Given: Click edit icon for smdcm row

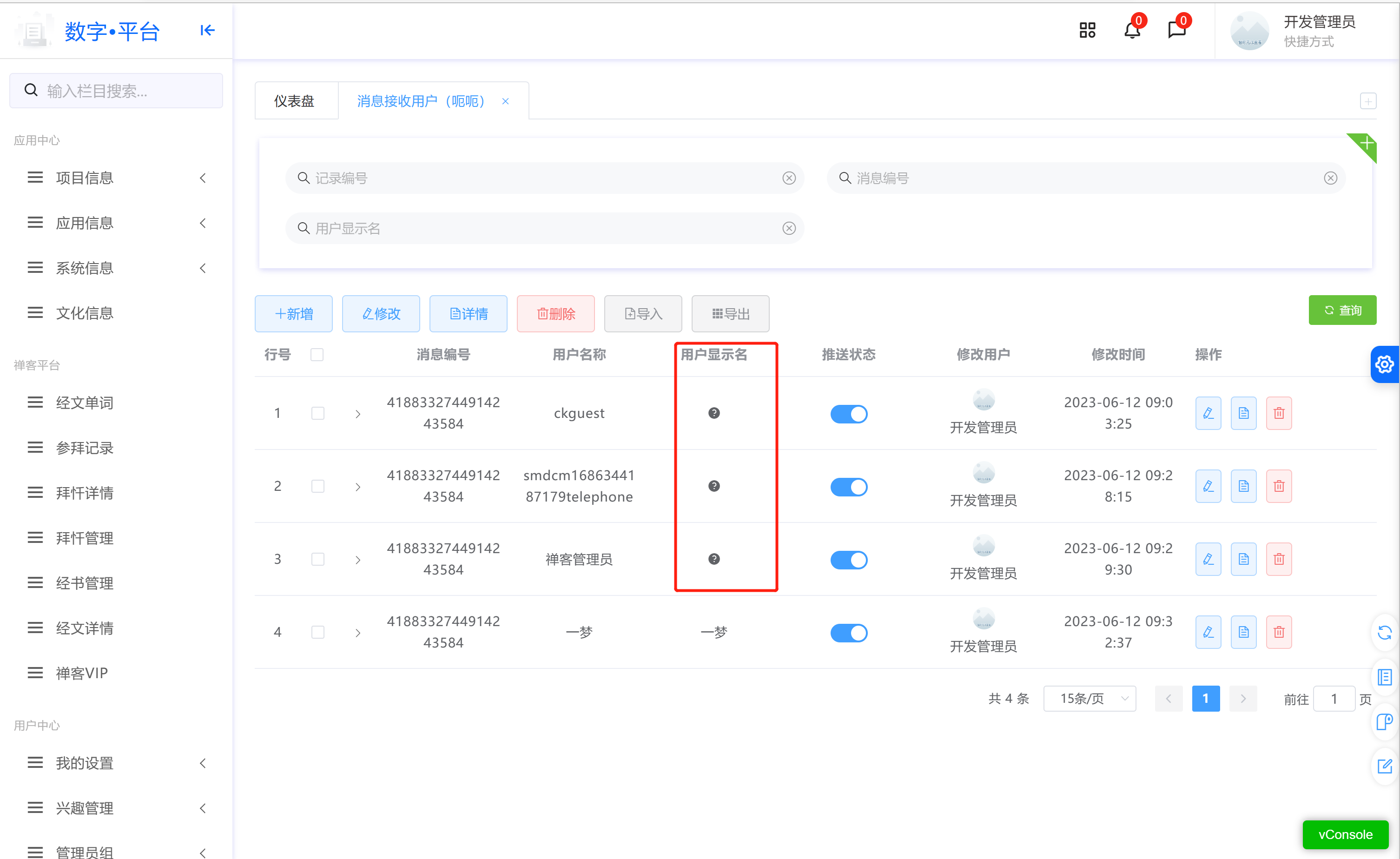Looking at the screenshot, I should 1208,486.
